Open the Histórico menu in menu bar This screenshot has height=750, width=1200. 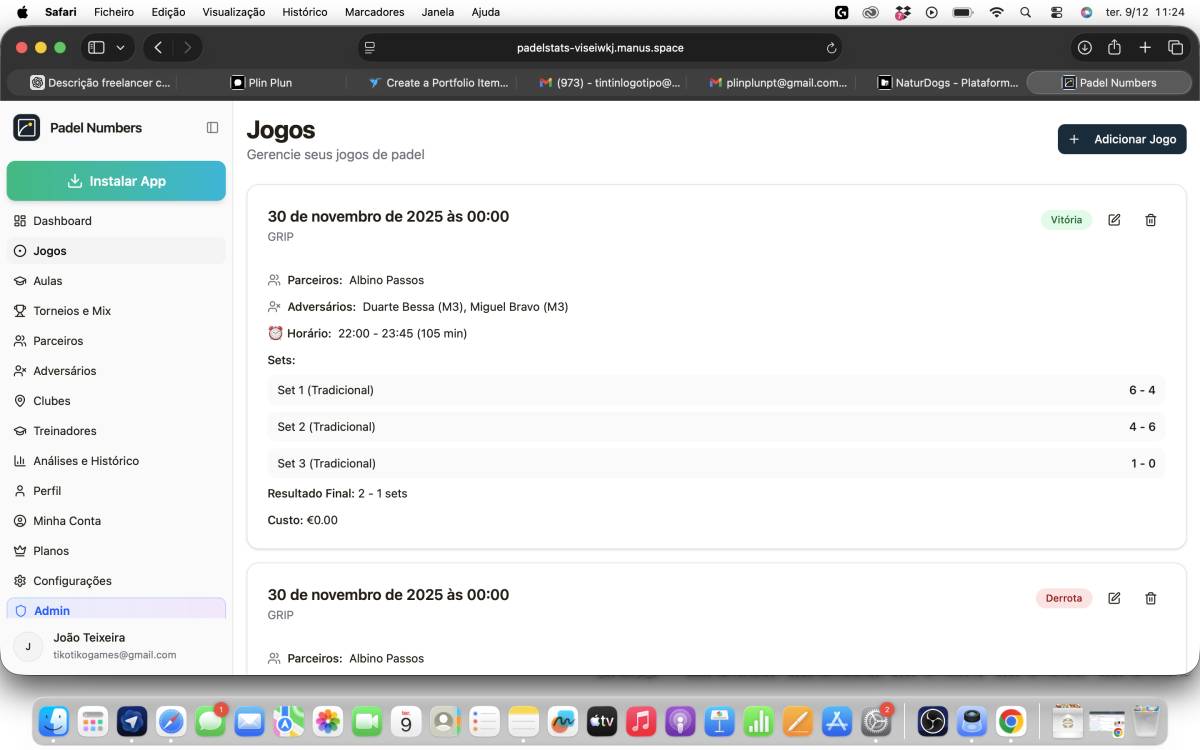(x=305, y=12)
